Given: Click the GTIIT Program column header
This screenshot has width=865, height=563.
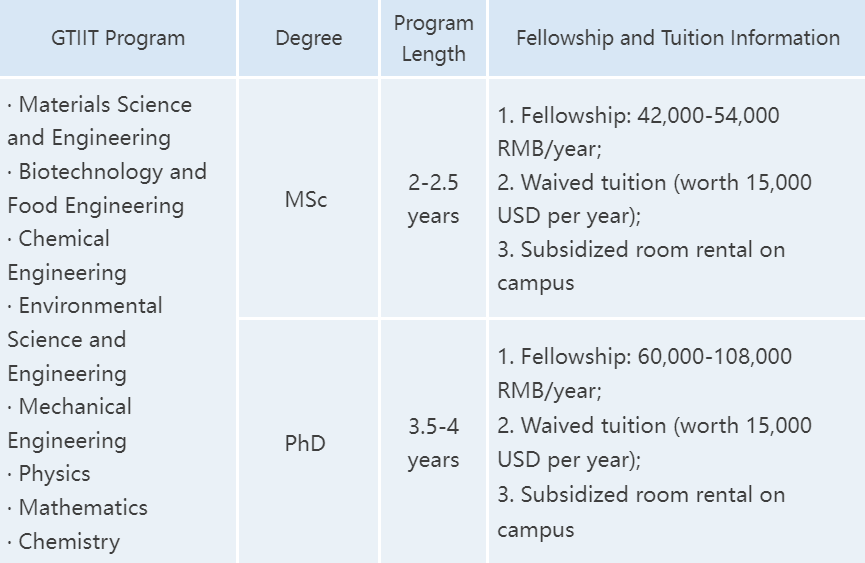Looking at the screenshot, I should (118, 39).
